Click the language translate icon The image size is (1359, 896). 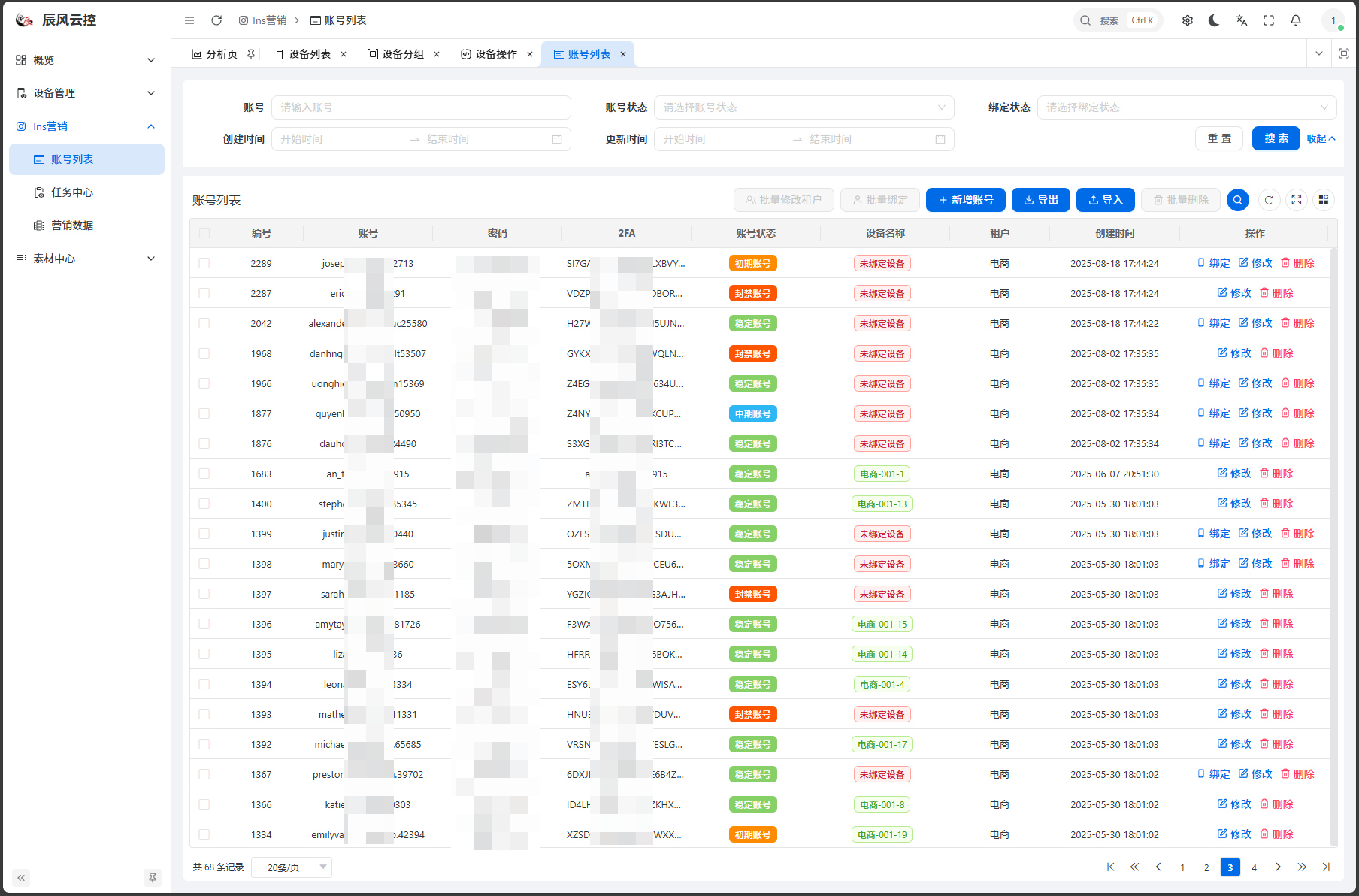[x=1242, y=20]
